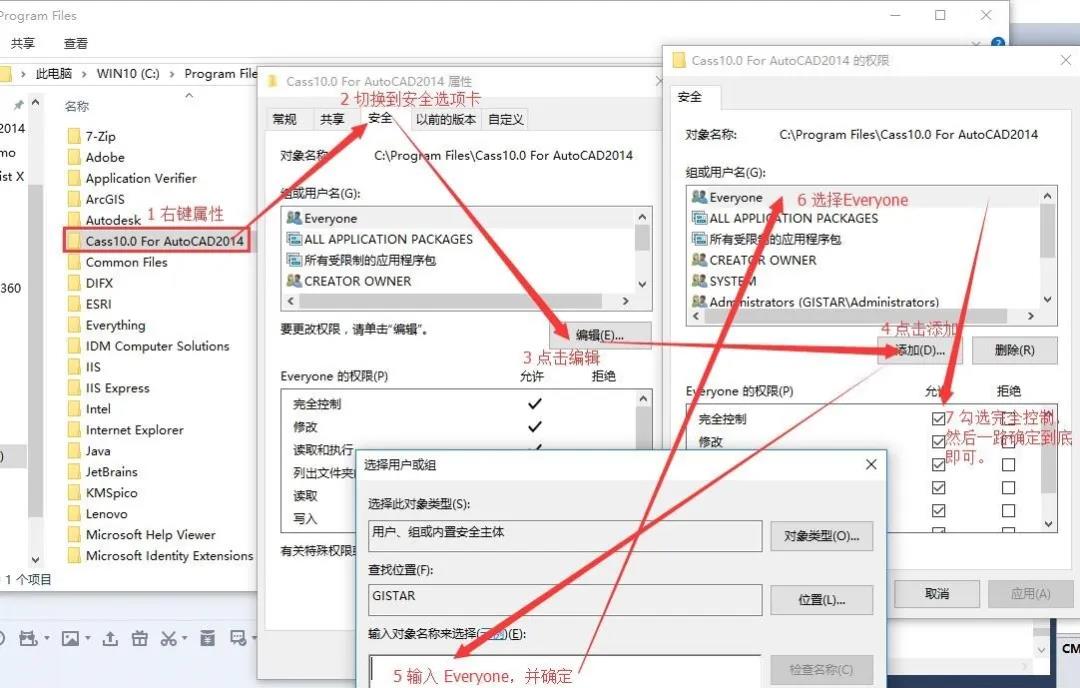Toggle third-row Allow checkbox in permissions list
Viewport: 1080px width, 688px height.
tap(938, 464)
